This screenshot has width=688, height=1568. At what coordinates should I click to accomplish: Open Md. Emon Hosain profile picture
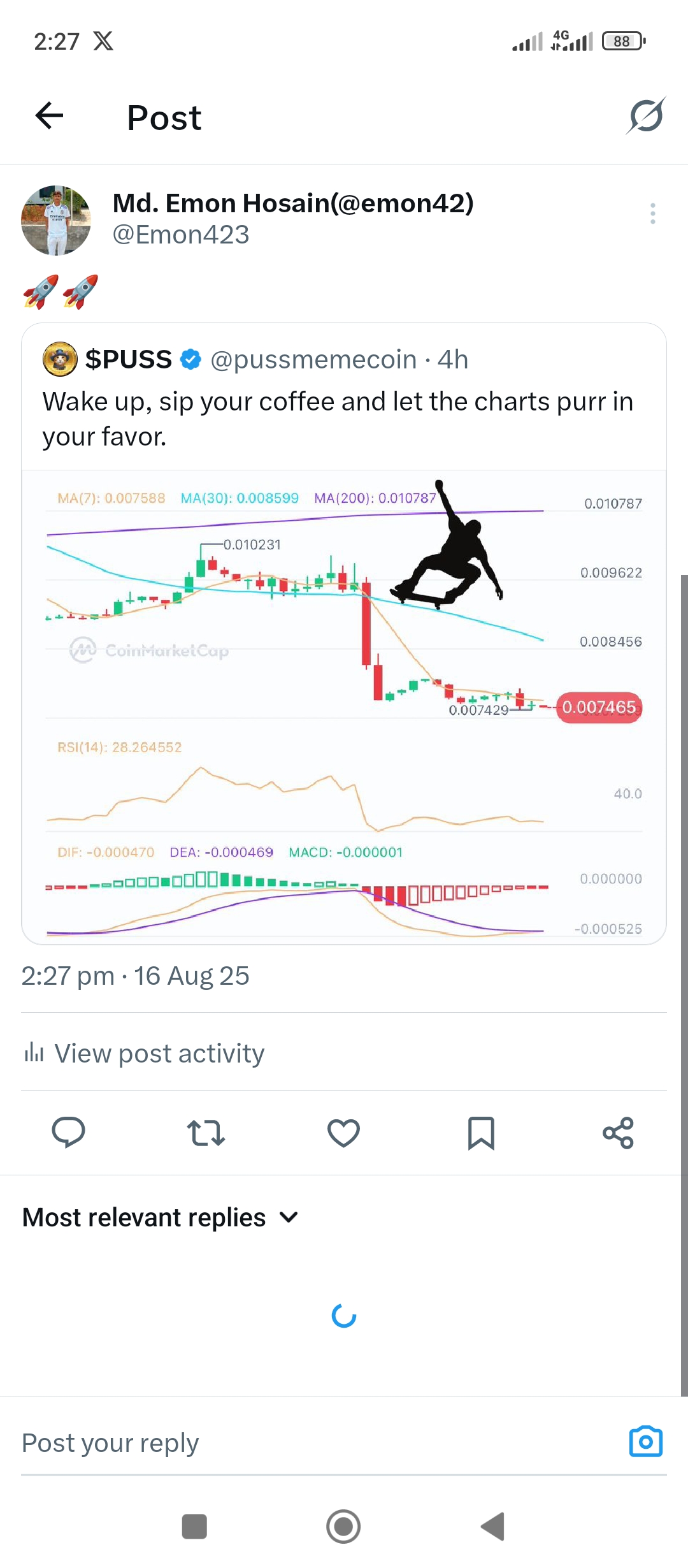(x=56, y=221)
